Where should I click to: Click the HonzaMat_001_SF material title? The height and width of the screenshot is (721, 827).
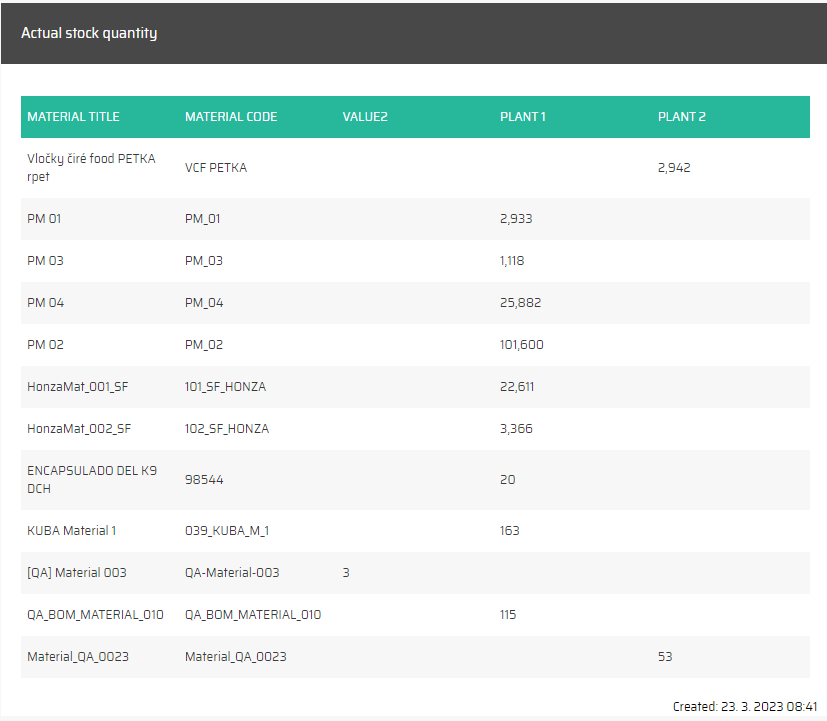click(79, 387)
